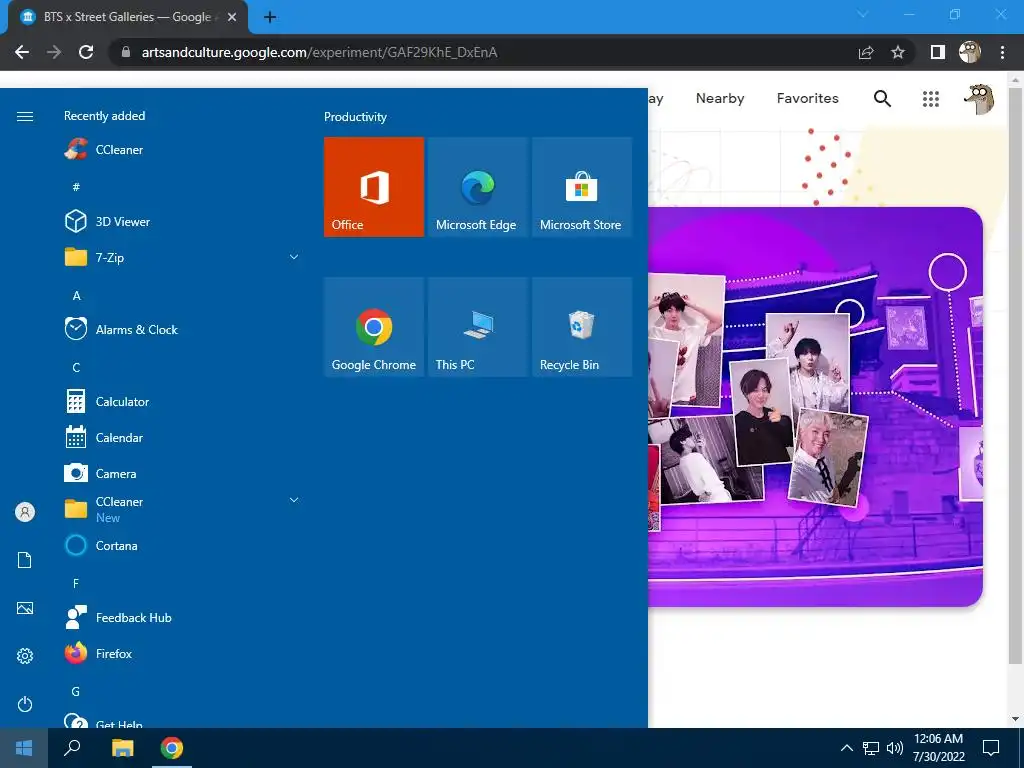Select the BTS x Street Galleries tab

[x=128, y=17]
